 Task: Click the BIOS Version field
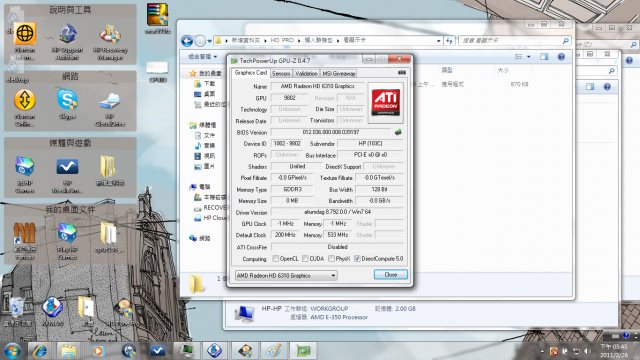331,132
